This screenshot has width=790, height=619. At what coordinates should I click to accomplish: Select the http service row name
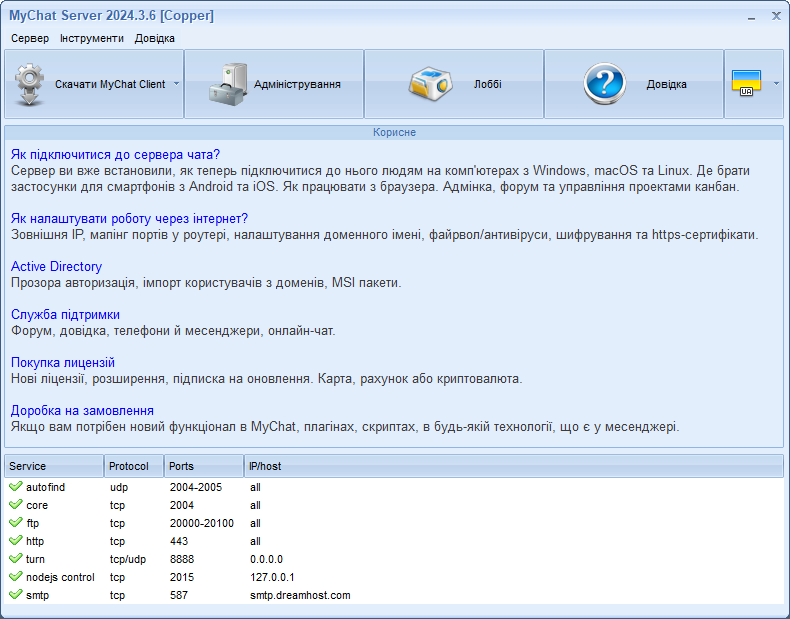(35, 541)
